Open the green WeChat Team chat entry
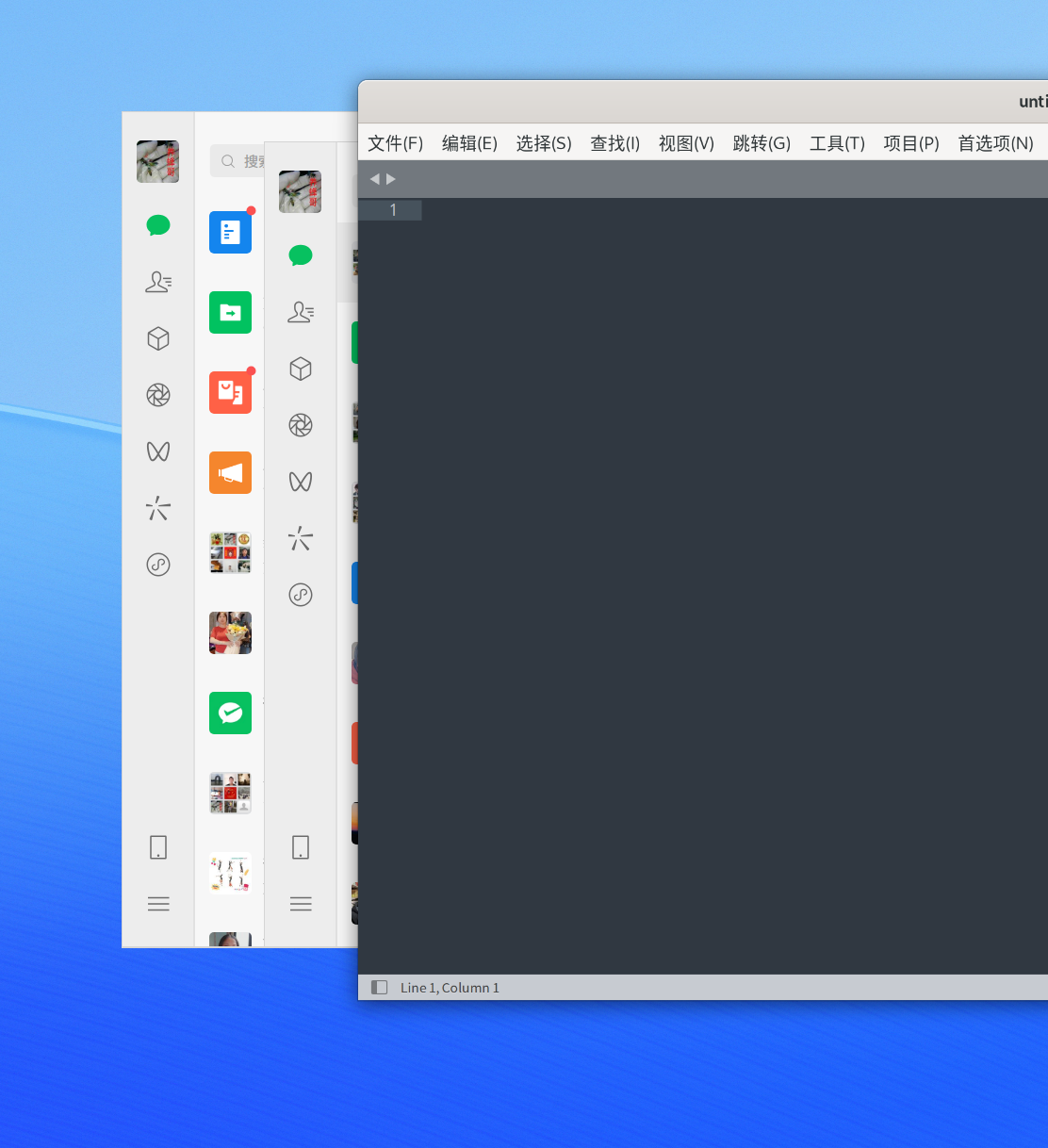The image size is (1048, 1148). coord(230,713)
